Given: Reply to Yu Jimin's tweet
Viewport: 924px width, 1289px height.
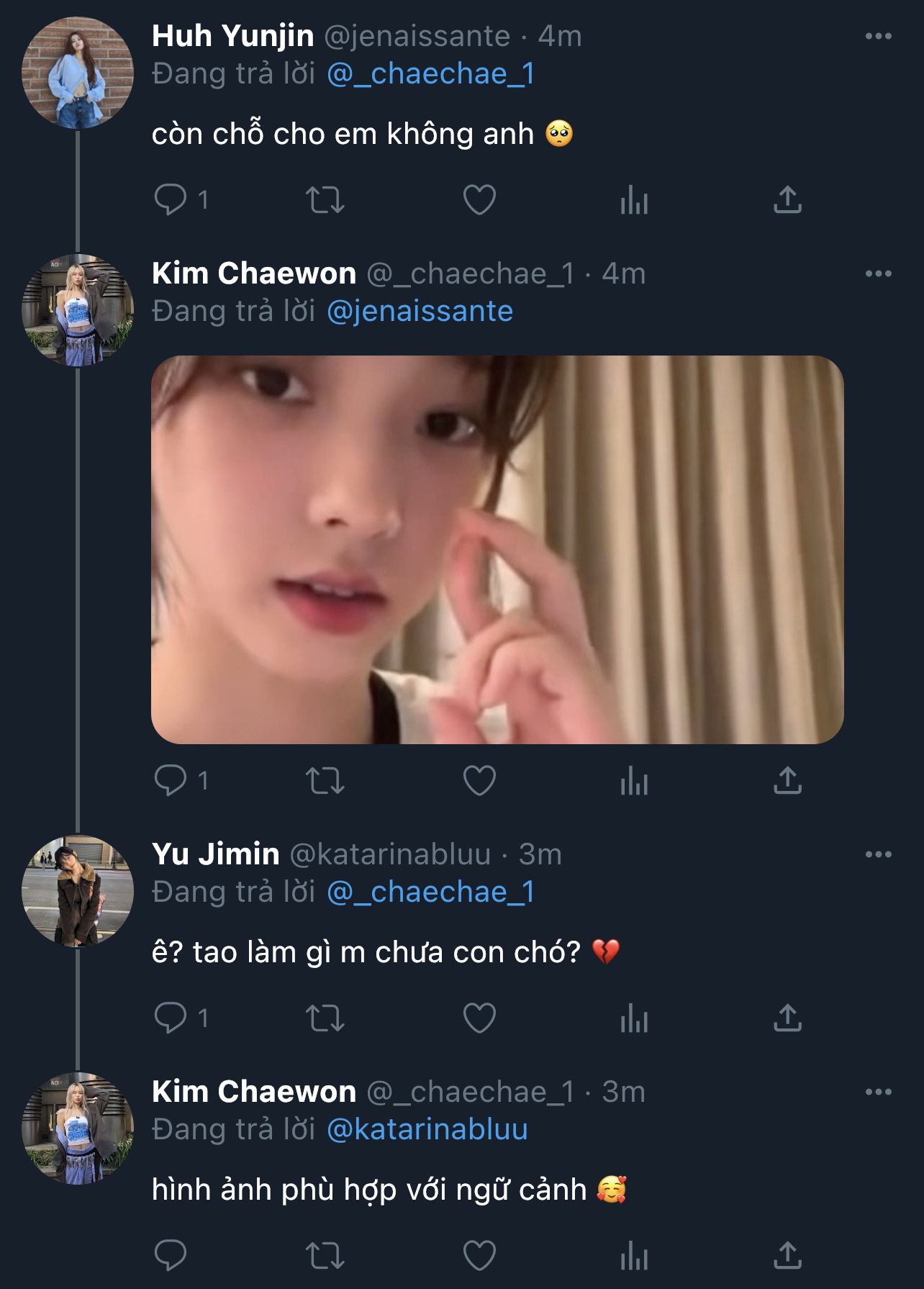Looking at the screenshot, I should pyautogui.click(x=171, y=1018).
